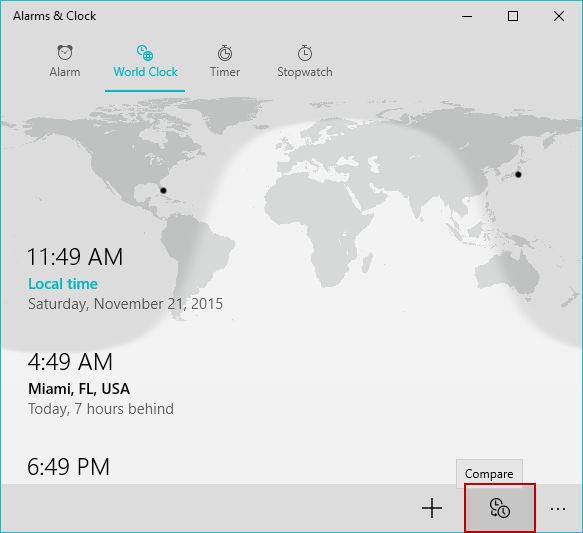Click the 6:49 PM clock entry
The image size is (583, 533).
[68, 467]
